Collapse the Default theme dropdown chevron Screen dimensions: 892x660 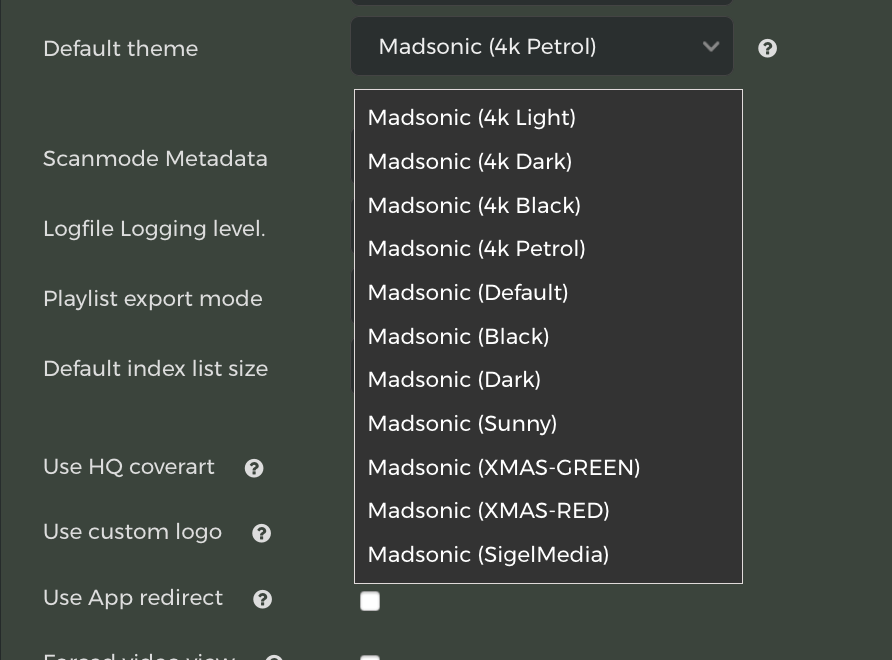711,46
